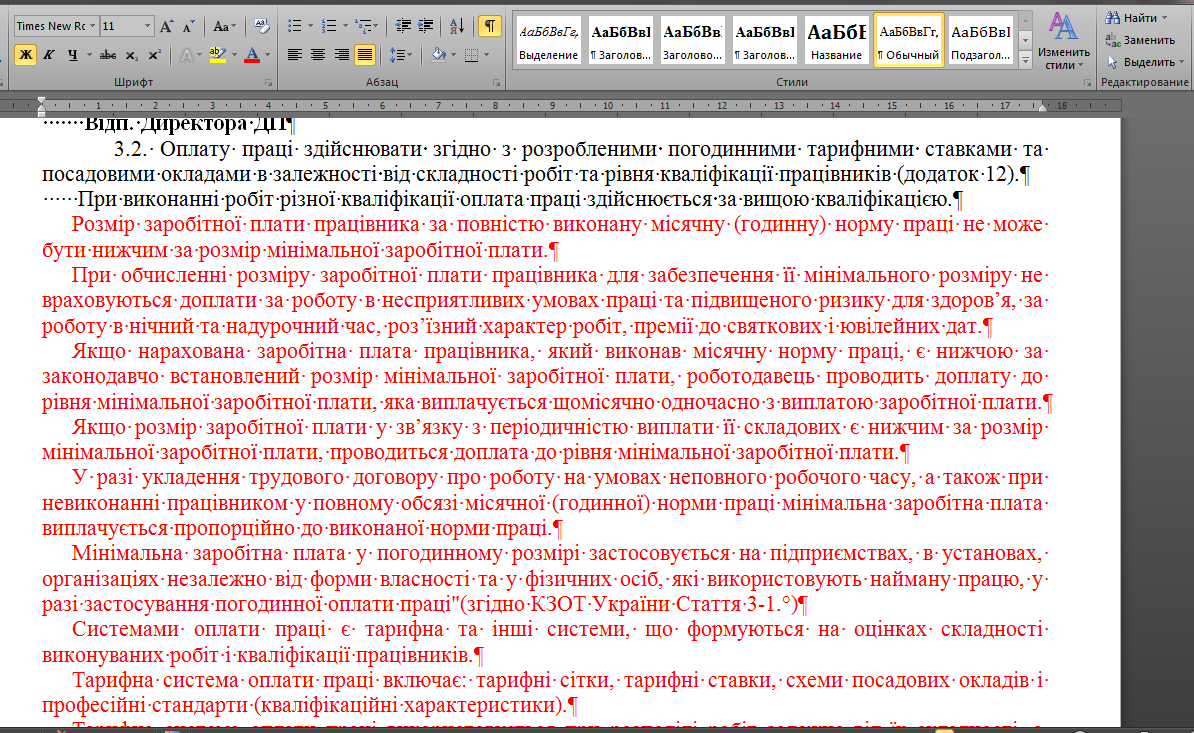Viewport: 1194px width, 733px height.
Task: Toggle Bold formatting off
Action: pyautogui.click(x=25, y=55)
